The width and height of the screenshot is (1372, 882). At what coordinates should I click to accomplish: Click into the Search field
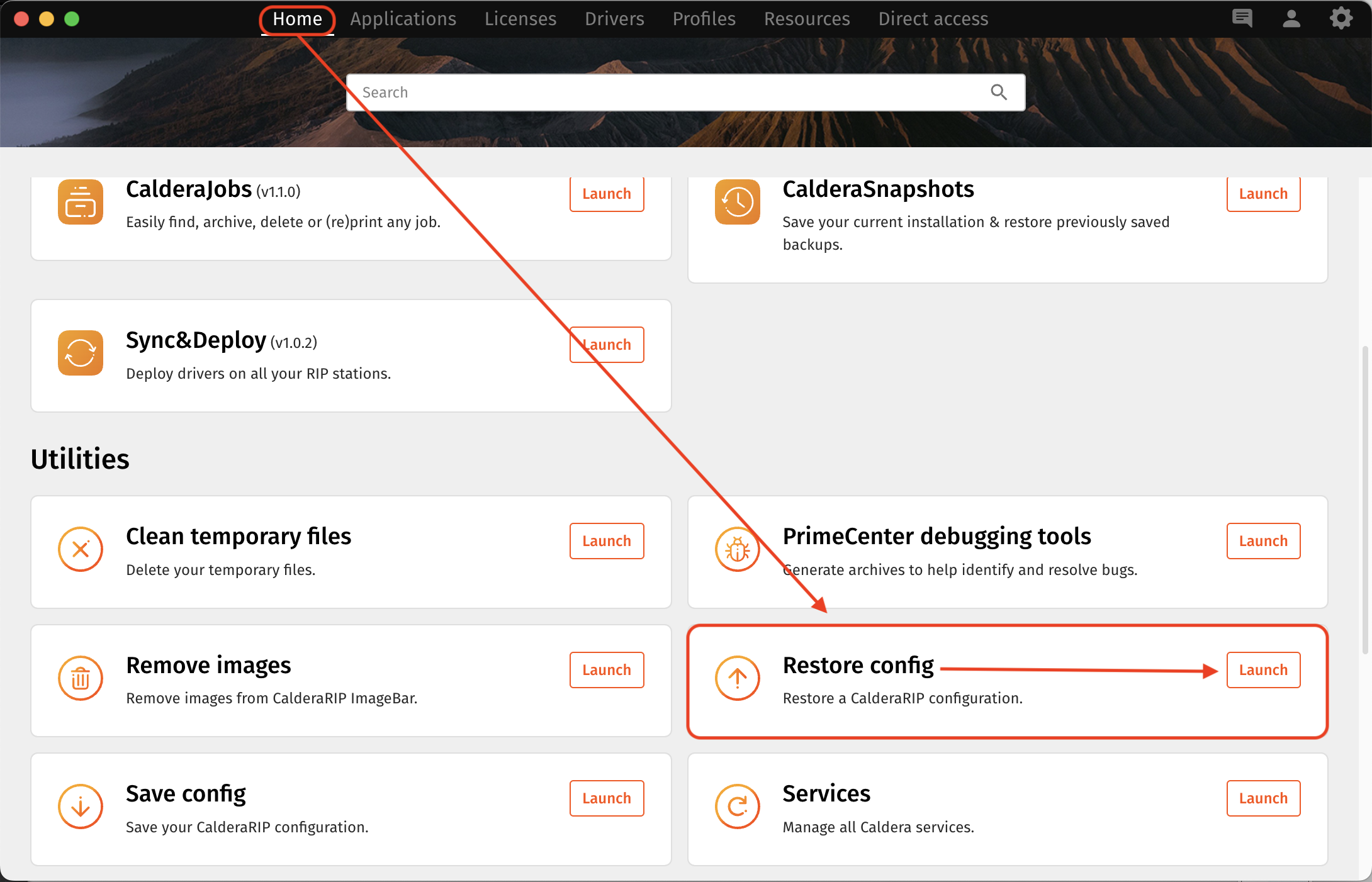(667, 92)
